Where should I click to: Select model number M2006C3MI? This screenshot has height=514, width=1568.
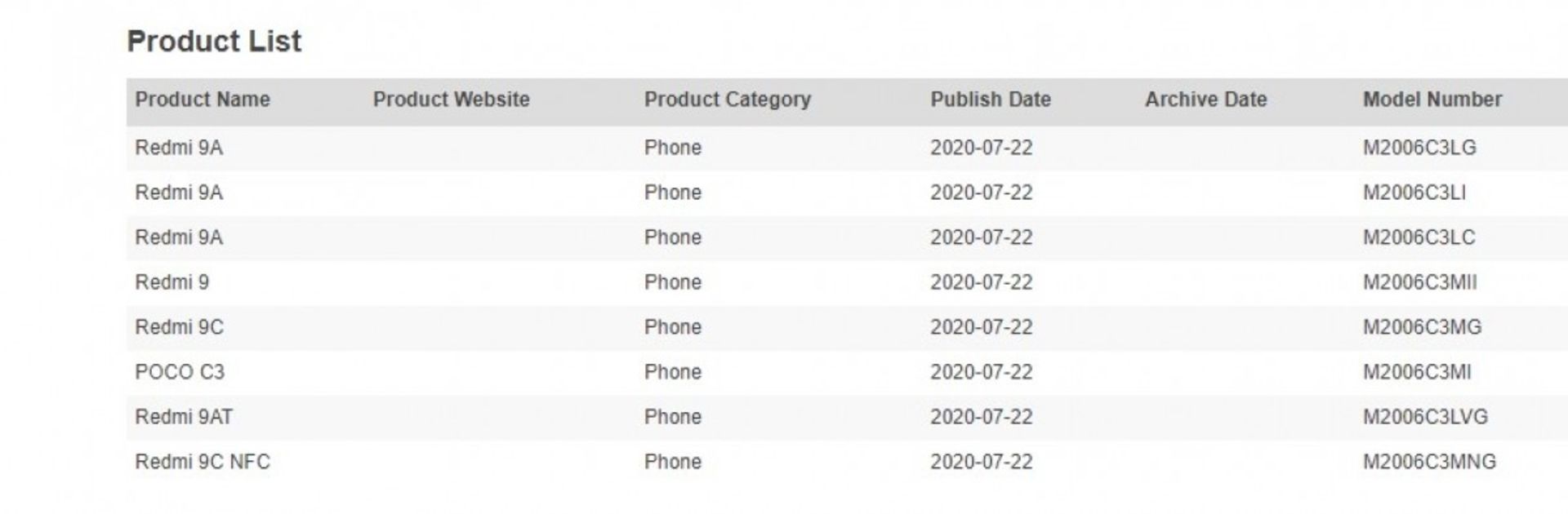click(x=1417, y=372)
